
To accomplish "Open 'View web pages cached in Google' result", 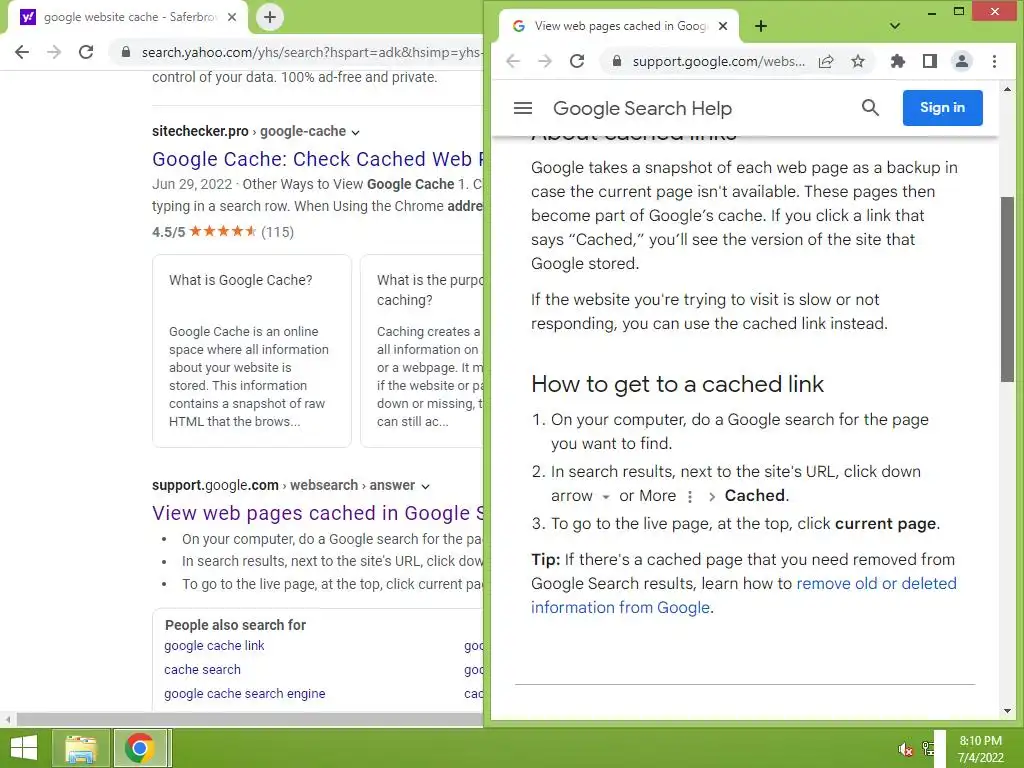I will [x=317, y=513].
